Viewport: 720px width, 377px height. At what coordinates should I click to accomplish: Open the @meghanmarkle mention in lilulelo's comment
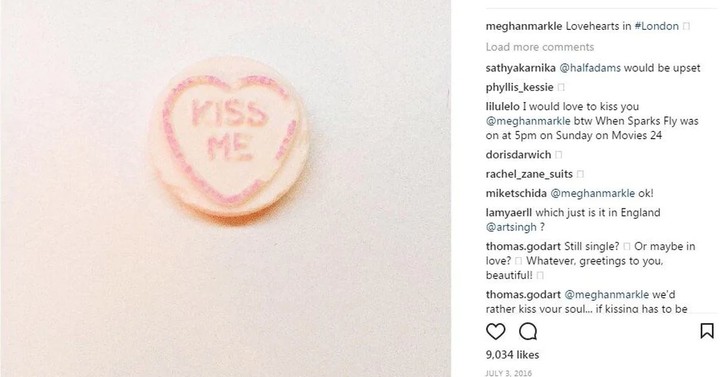[x=528, y=121]
